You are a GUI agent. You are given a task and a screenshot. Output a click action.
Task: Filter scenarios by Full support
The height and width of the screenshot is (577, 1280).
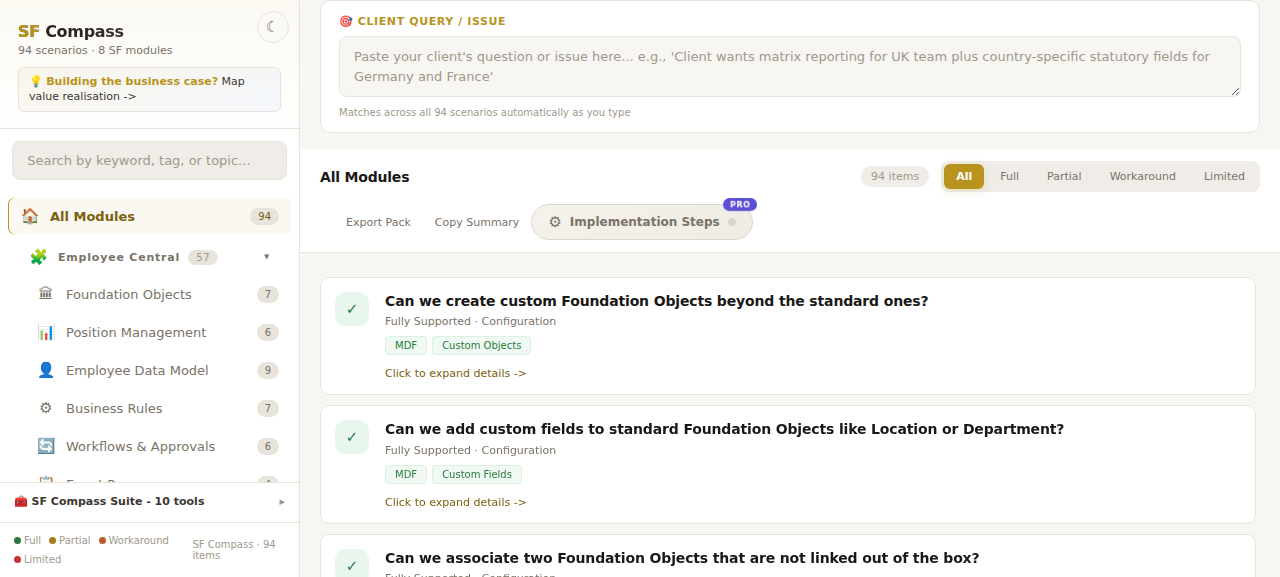1009,176
